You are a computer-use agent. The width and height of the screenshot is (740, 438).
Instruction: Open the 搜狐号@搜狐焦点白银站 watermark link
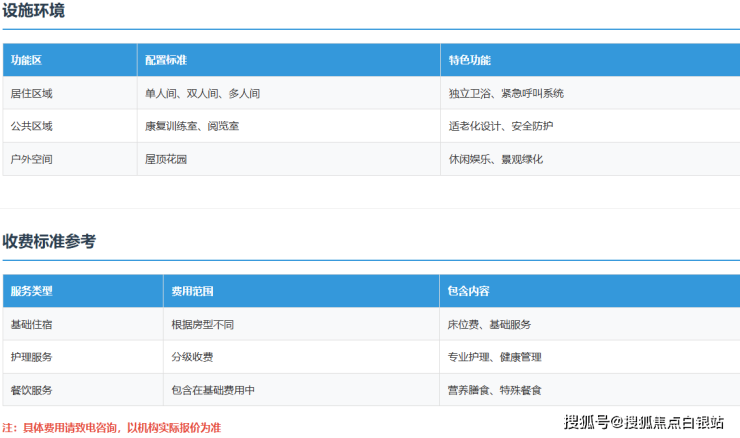(x=643, y=422)
